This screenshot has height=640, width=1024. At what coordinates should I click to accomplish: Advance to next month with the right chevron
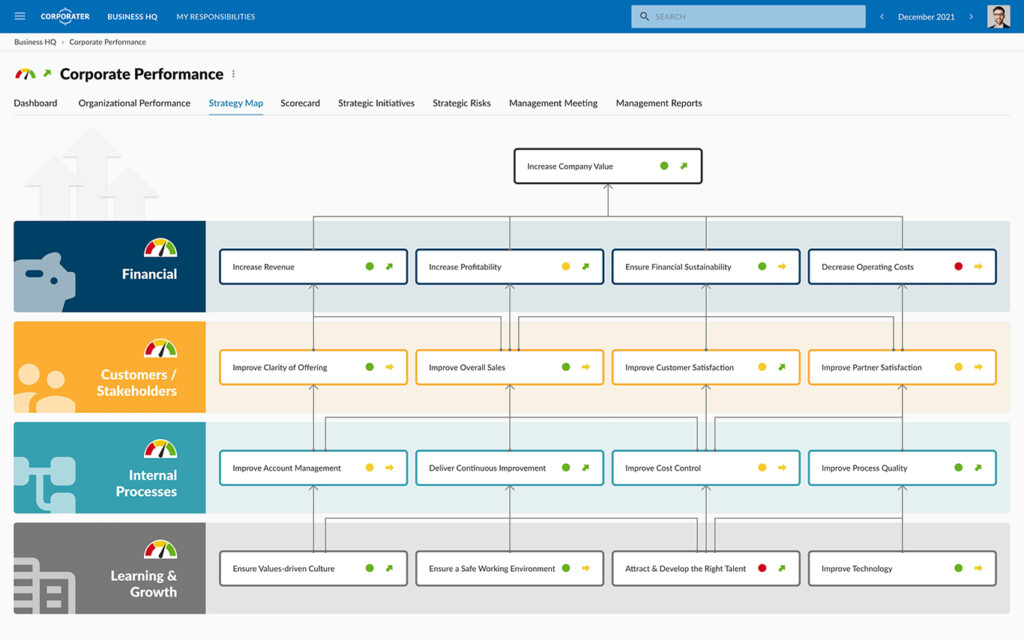tap(971, 16)
